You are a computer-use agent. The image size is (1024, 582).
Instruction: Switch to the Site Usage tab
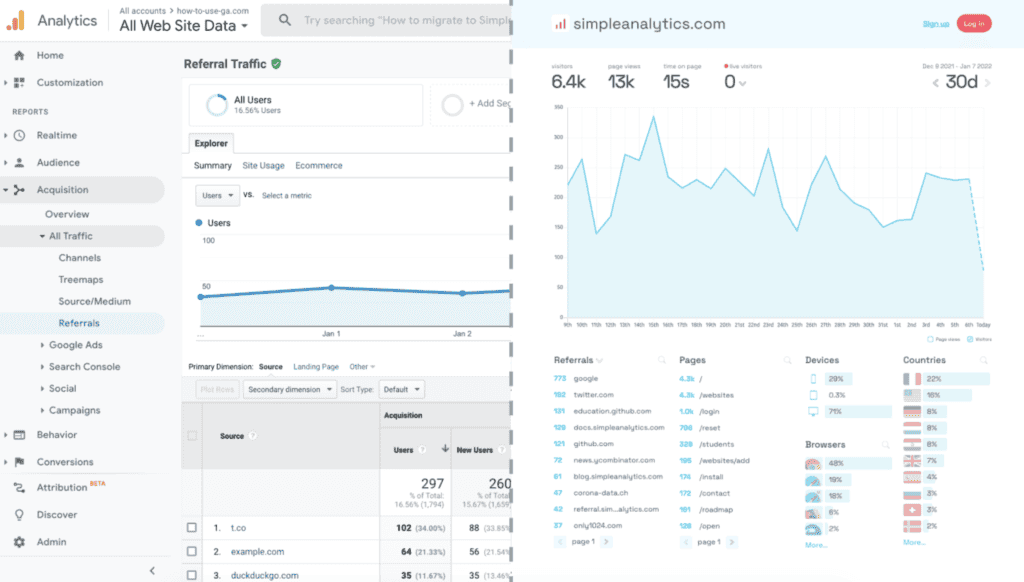point(263,166)
